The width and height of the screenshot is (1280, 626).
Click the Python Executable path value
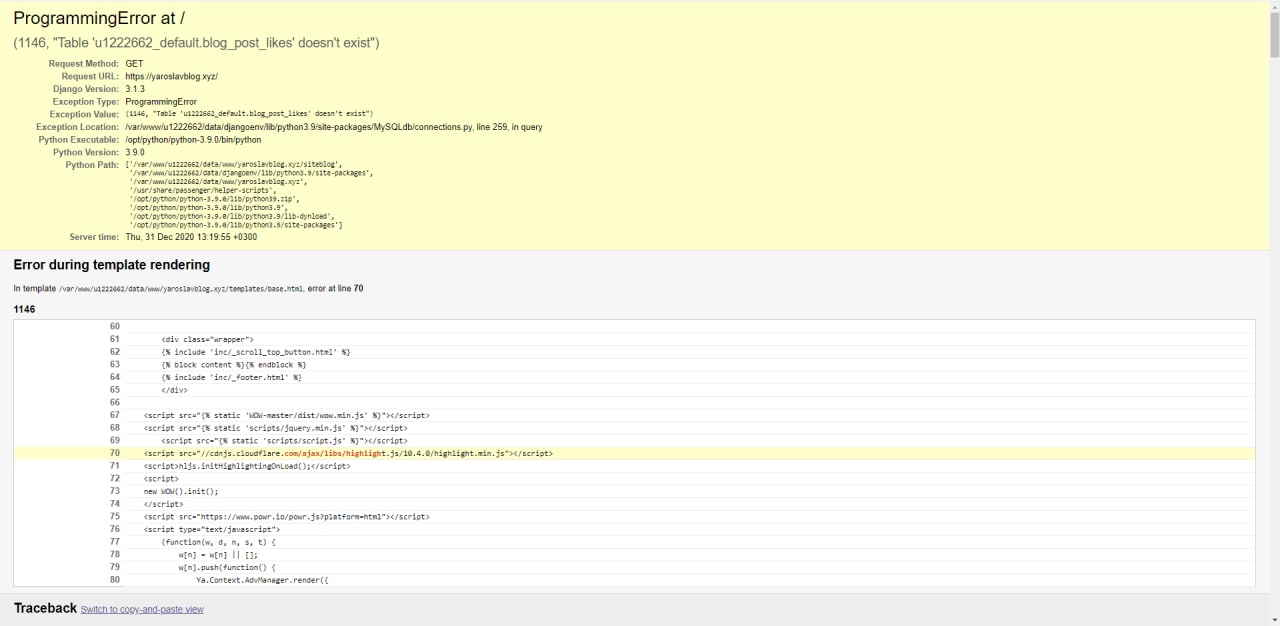pos(193,140)
